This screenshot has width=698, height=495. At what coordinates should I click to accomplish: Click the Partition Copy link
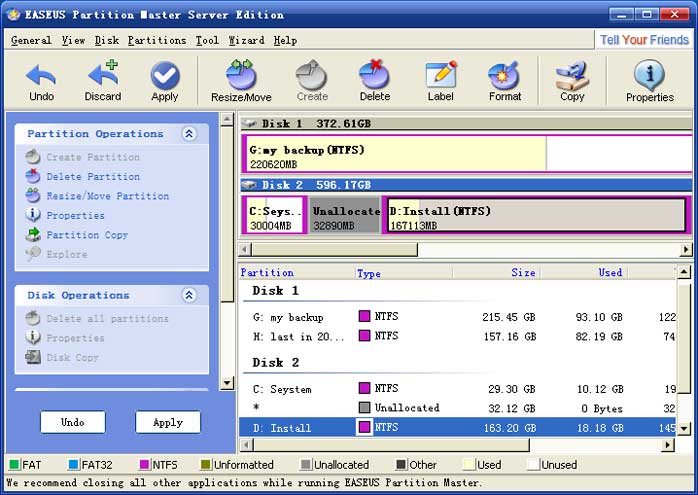87,235
